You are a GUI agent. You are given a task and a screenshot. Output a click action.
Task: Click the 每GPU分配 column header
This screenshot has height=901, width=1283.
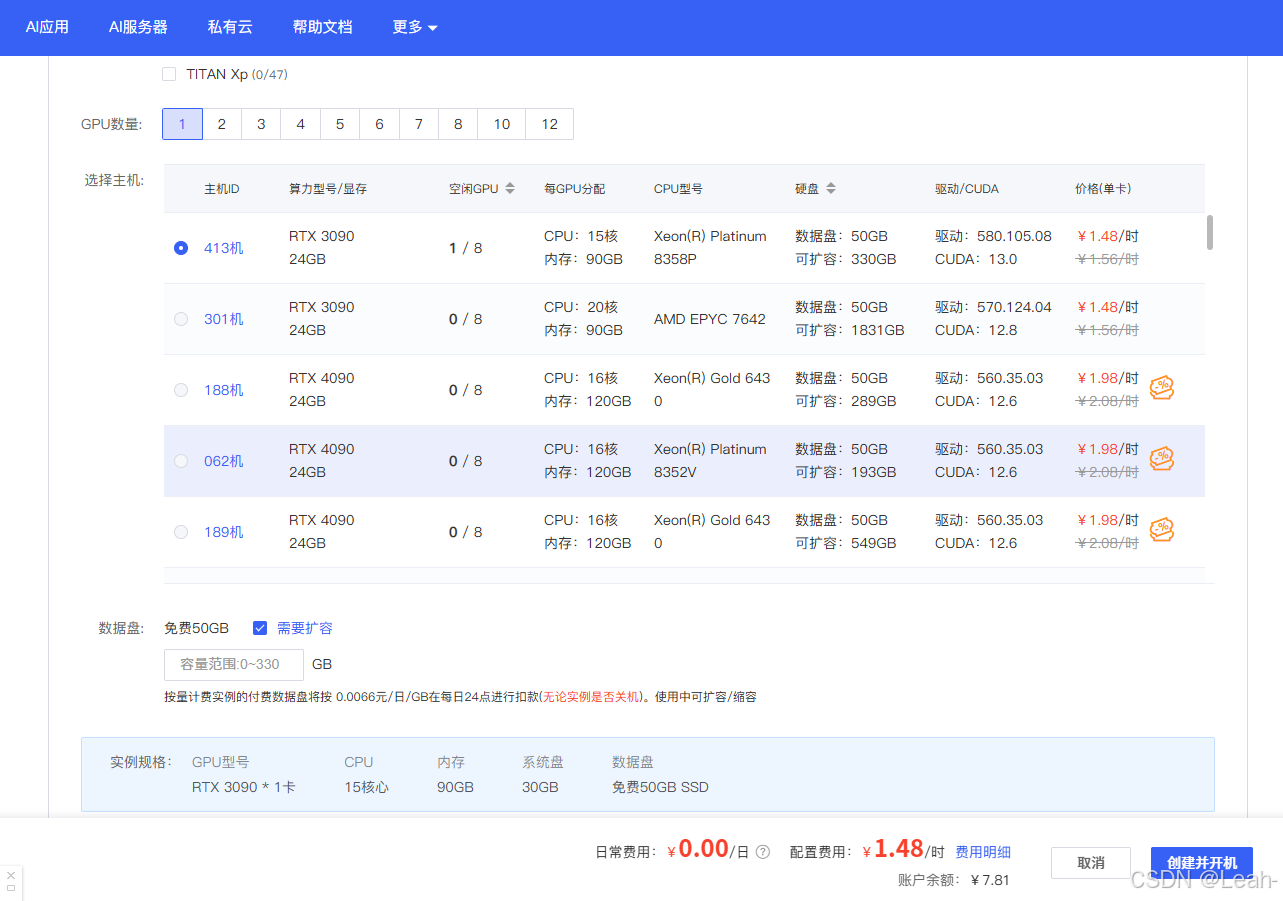tap(575, 188)
